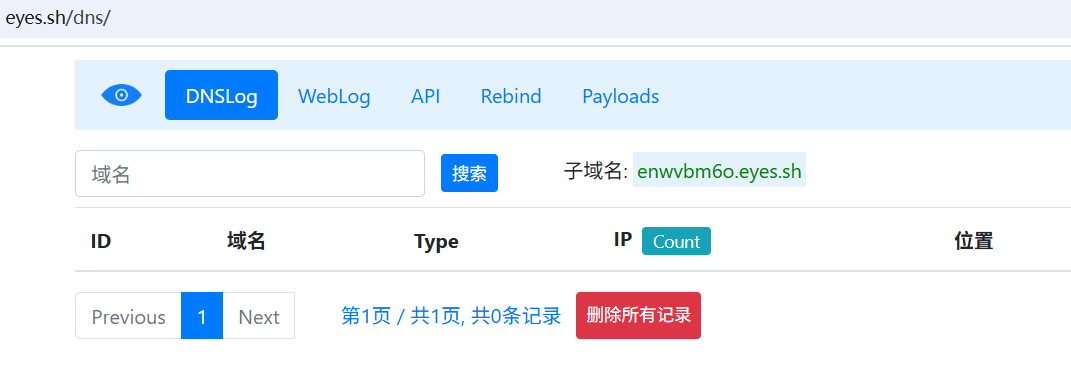
Task: Click the 位置 column header
Action: [x=973, y=241]
